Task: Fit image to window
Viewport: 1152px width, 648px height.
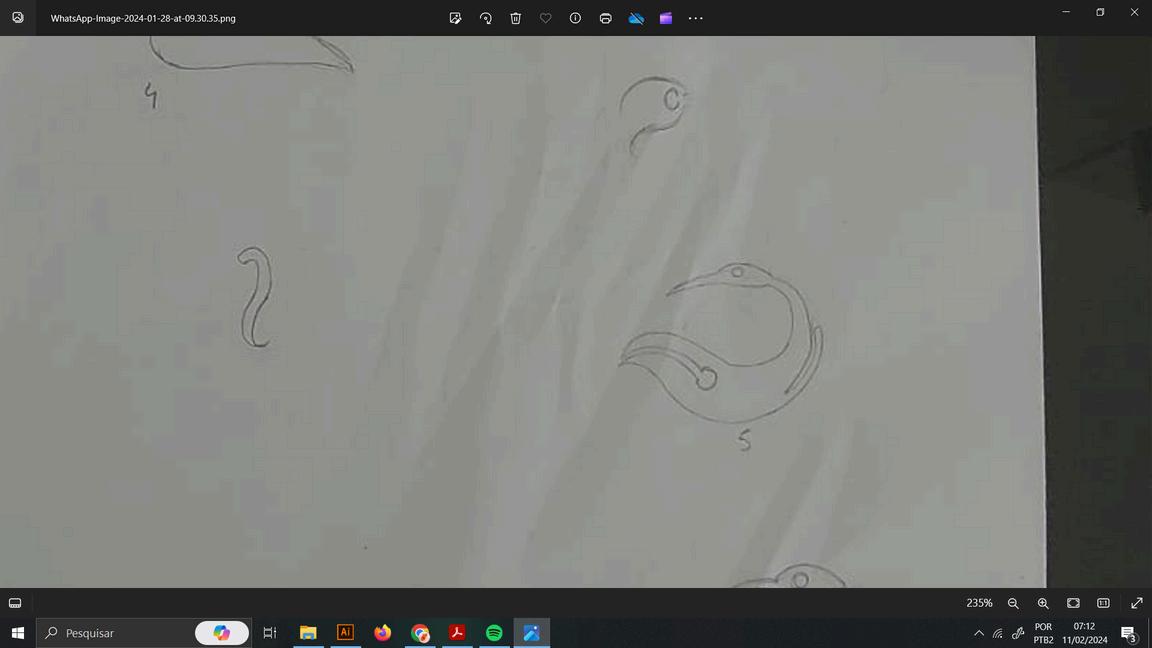Action: [x=1073, y=603]
